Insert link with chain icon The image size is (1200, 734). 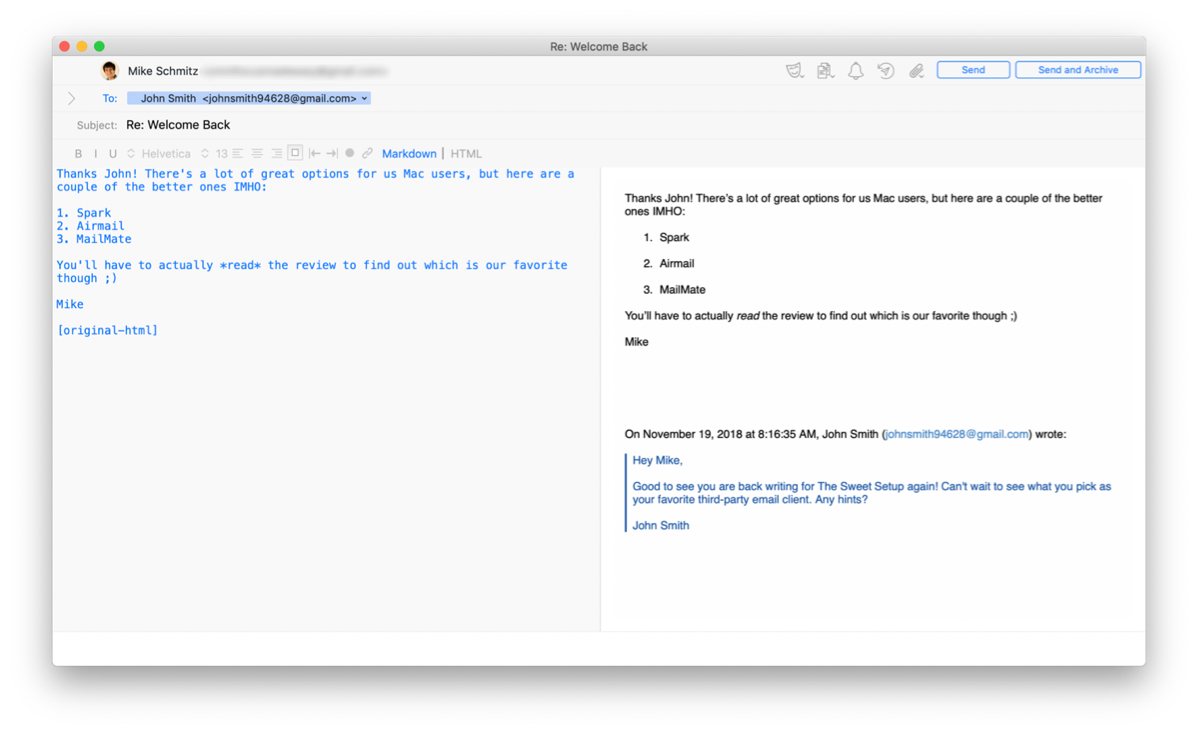coord(367,154)
